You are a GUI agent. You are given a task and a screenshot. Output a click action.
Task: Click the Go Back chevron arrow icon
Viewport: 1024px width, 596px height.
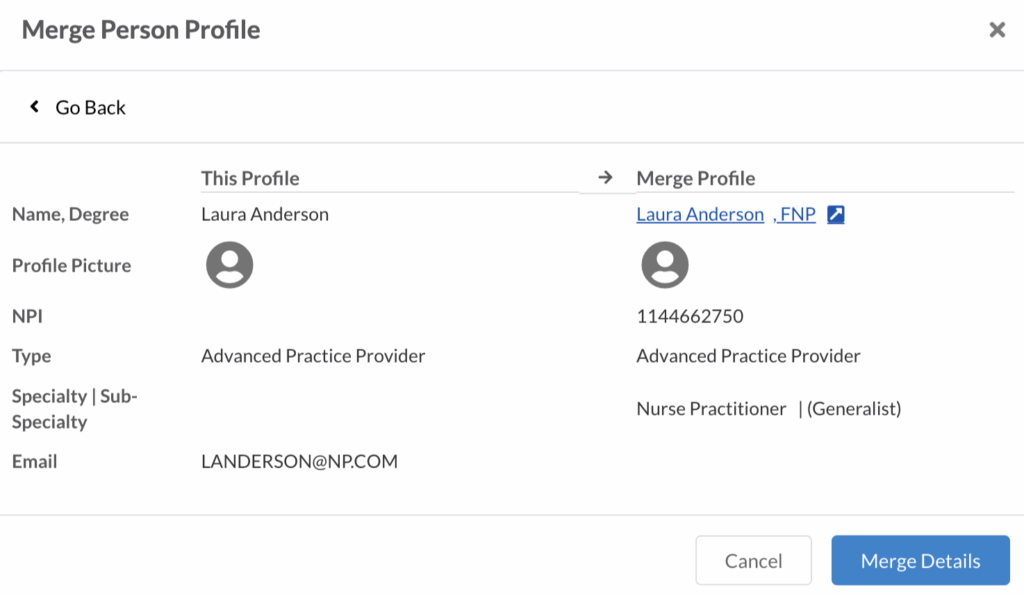point(34,107)
